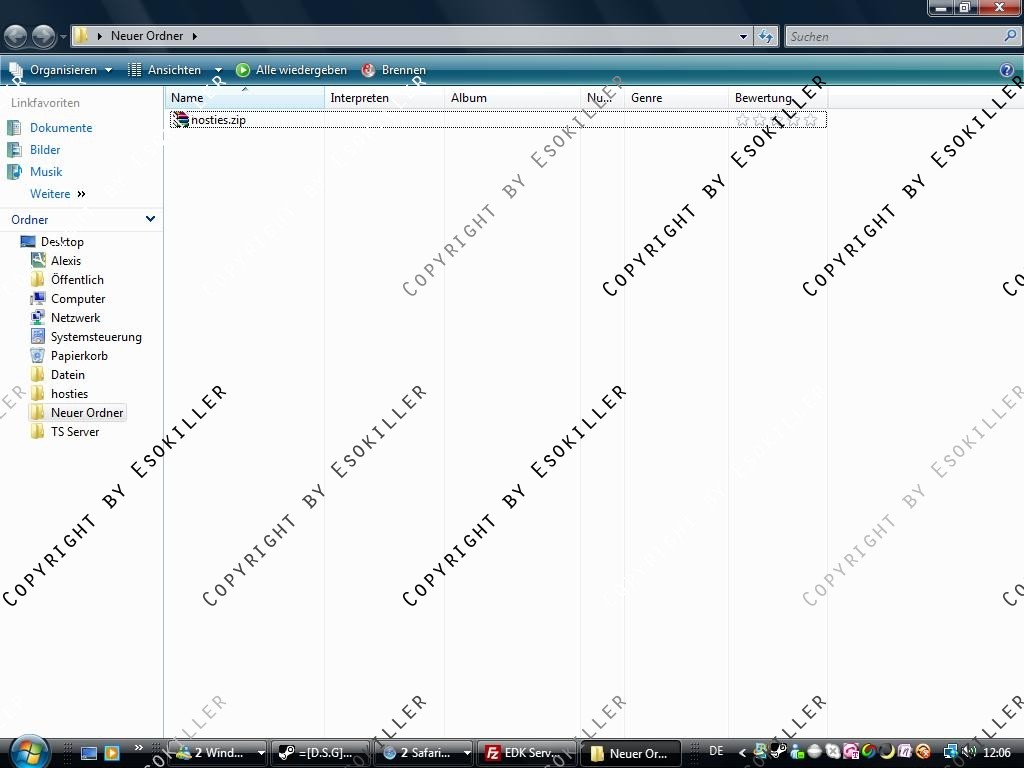Select Alexis in the folder tree
This screenshot has height=768, width=1024.
point(65,261)
